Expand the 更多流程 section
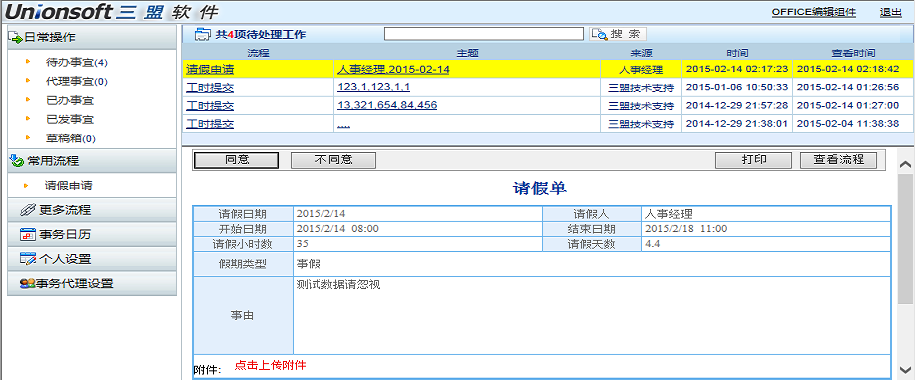 pos(92,210)
